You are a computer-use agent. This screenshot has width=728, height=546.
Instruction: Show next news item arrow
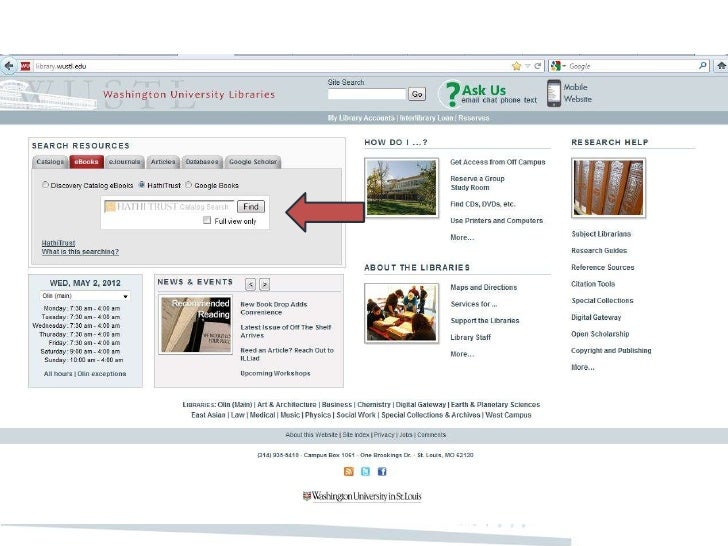(x=265, y=284)
